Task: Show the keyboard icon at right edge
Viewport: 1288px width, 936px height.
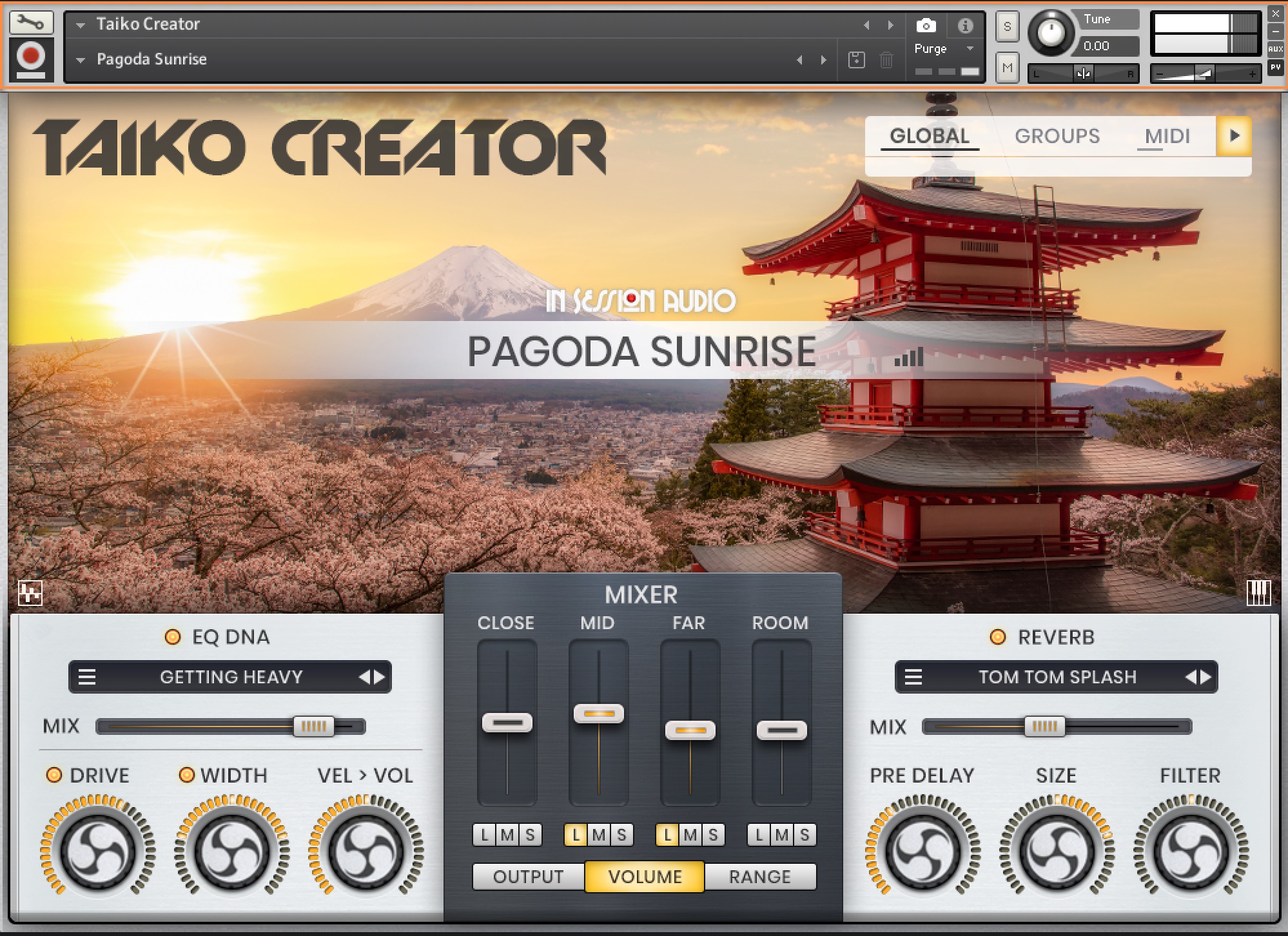Action: [x=1258, y=593]
